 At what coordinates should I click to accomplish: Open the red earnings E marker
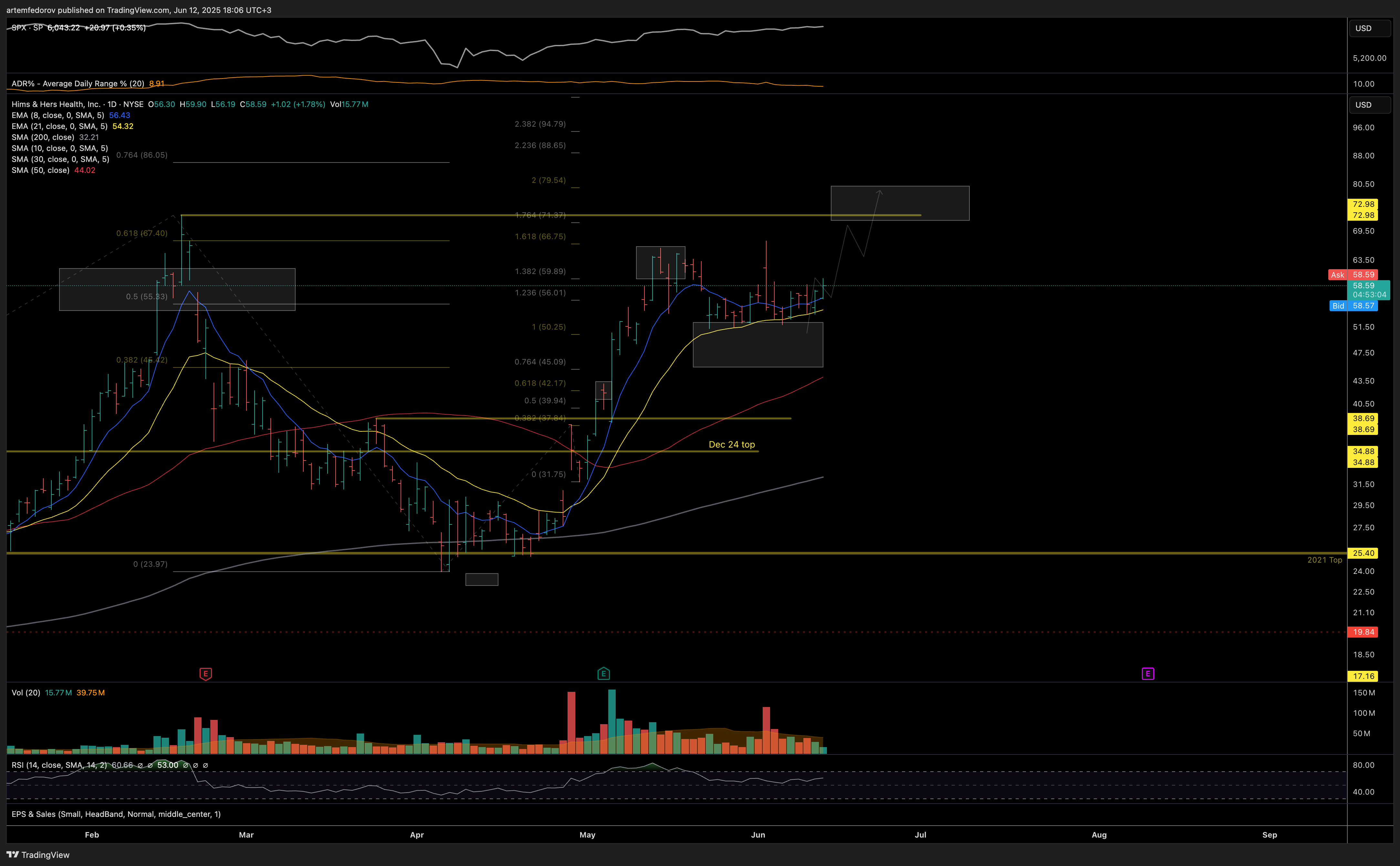pyautogui.click(x=205, y=674)
